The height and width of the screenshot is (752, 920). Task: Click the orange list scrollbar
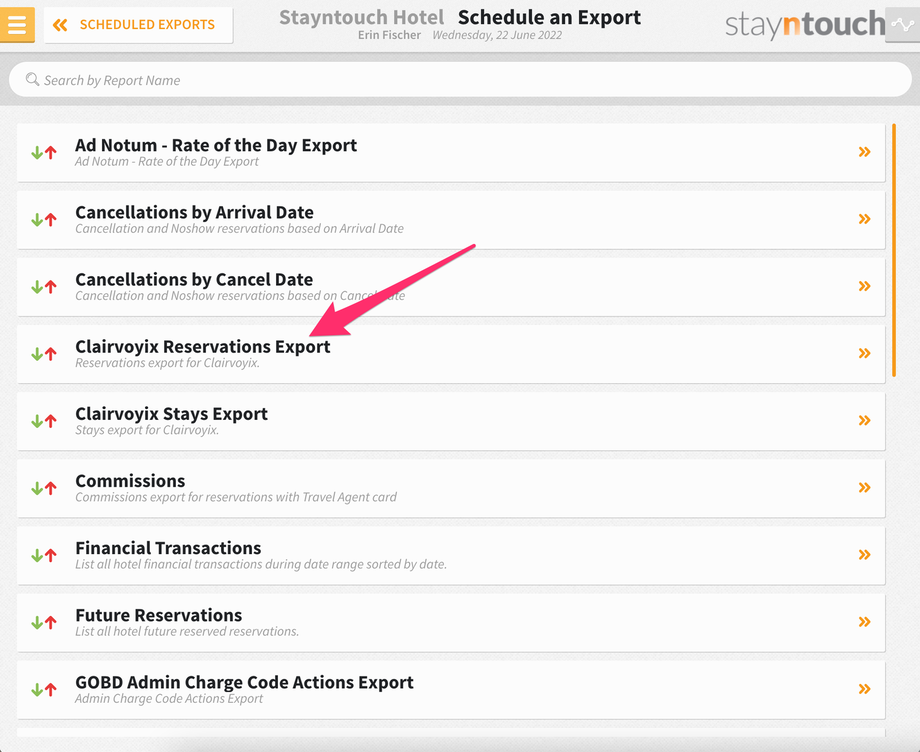coord(894,250)
